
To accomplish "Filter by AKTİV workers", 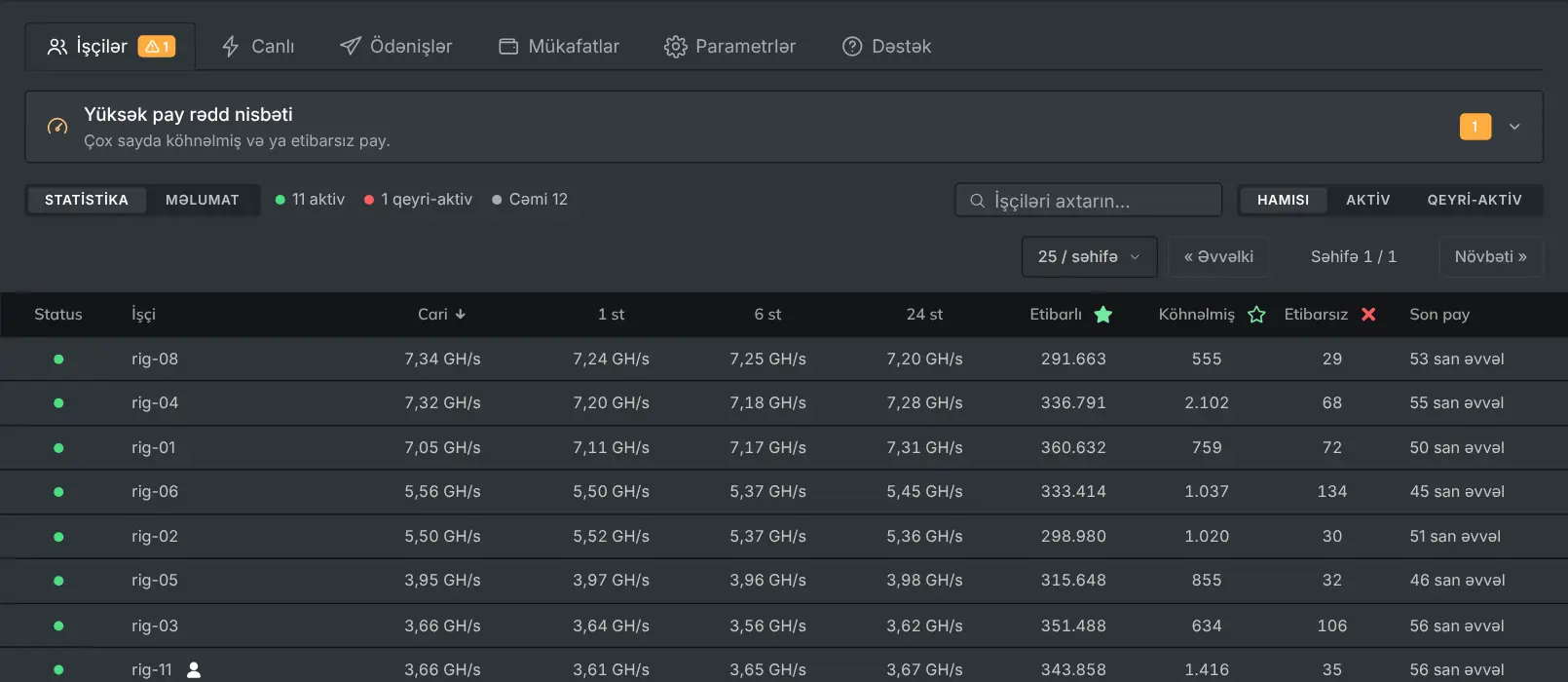I will (1367, 200).
